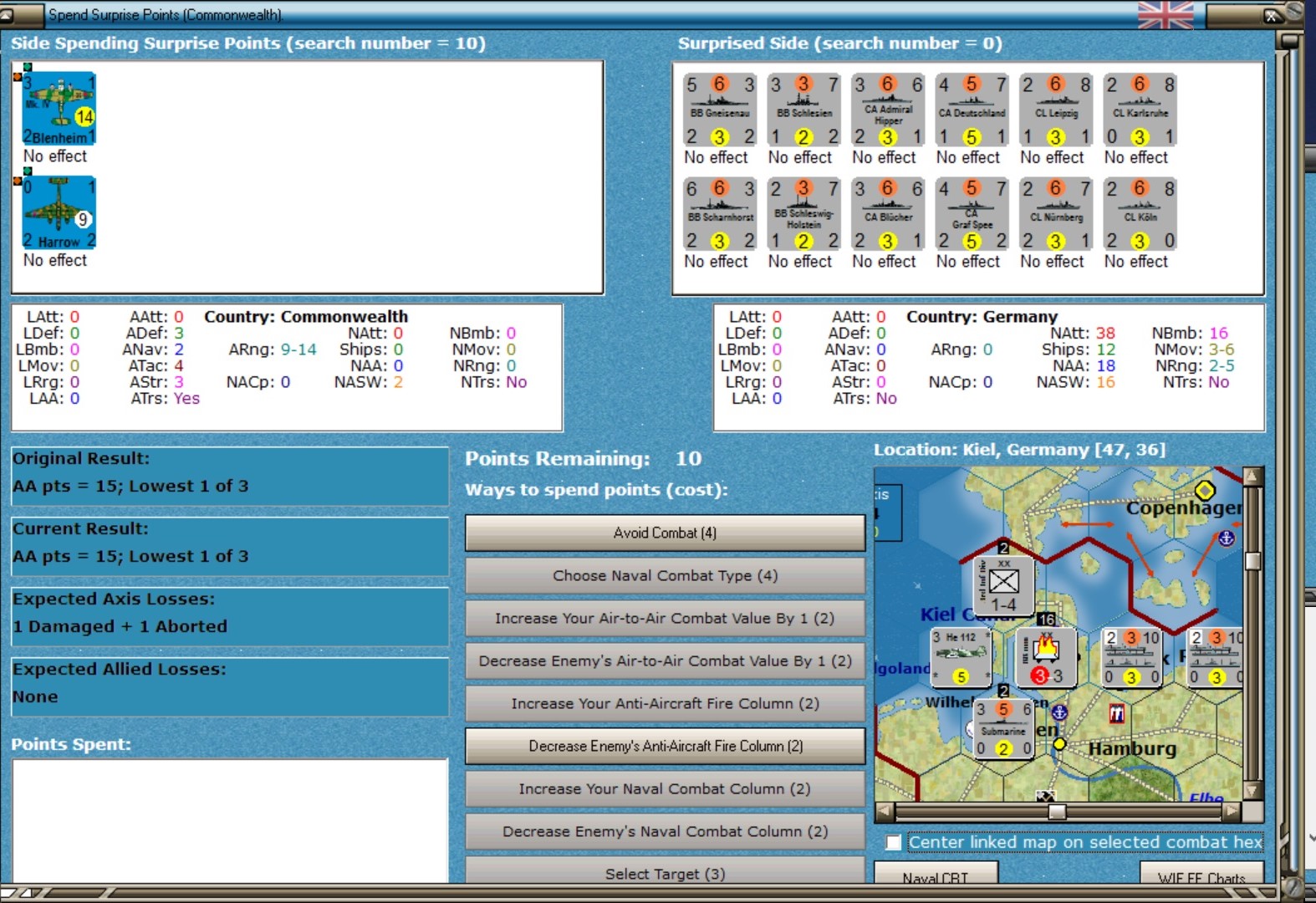Select the CL Köln ship counter

[1140, 214]
